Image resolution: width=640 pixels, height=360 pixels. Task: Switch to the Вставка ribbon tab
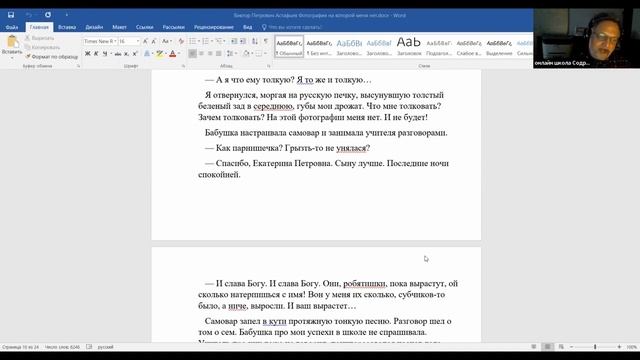click(x=67, y=27)
